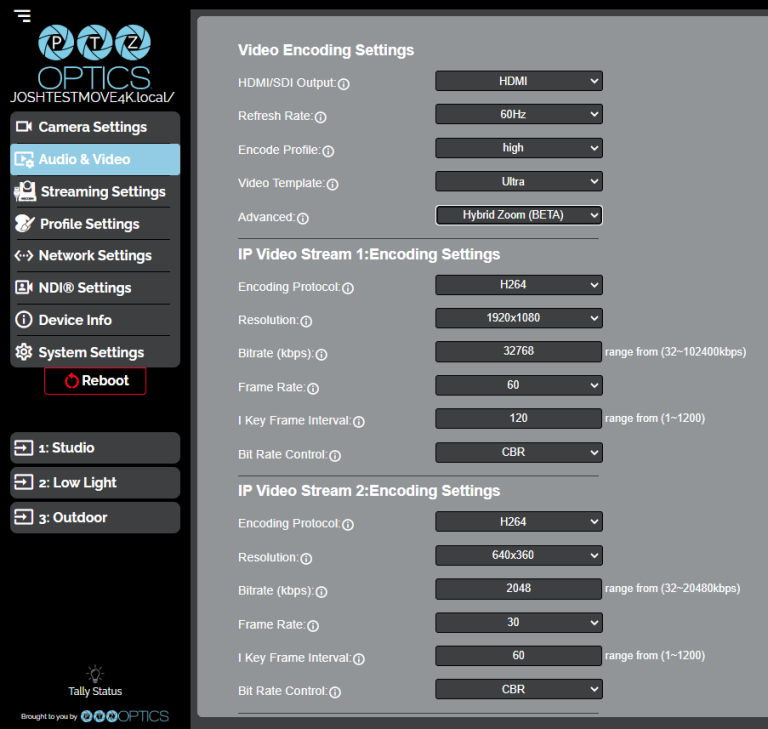Viewport: 768px width, 729px height.
Task: Click the hamburger menu icon at top
Action: click(x=22, y=16)
